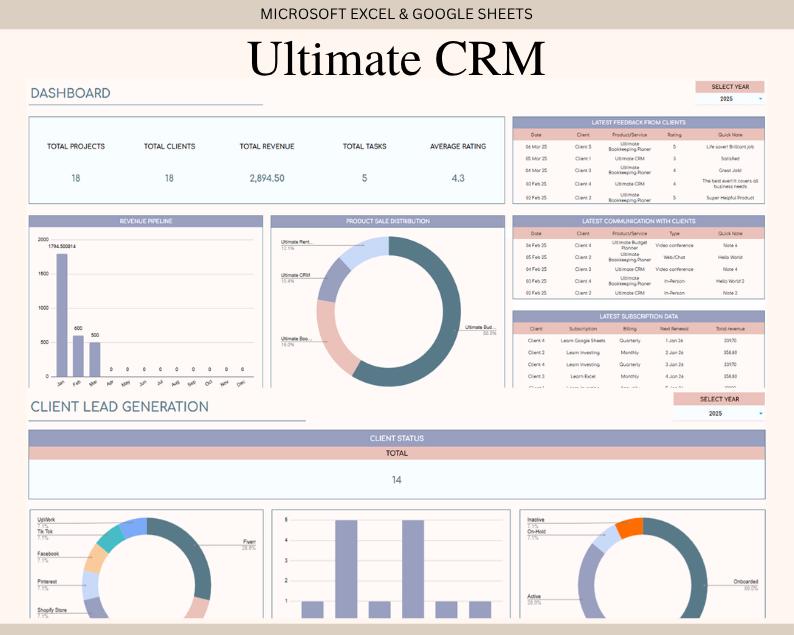The width and height of the screenshot is (794, 635).
Task: Click the Pinterest label on lead source donut
Action: tap(47, 582)
